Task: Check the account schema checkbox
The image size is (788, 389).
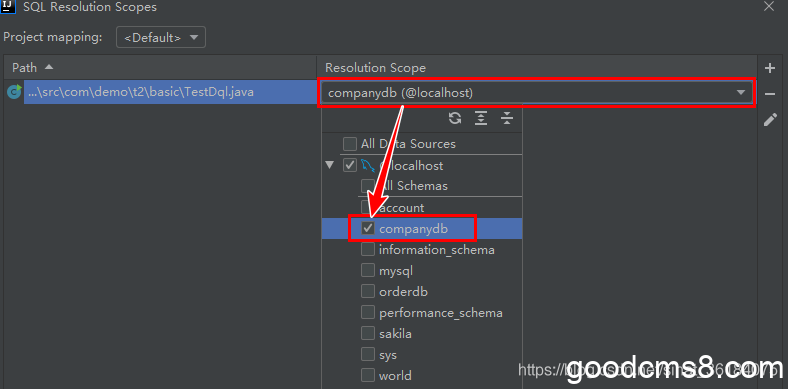Action: point(368,207)
